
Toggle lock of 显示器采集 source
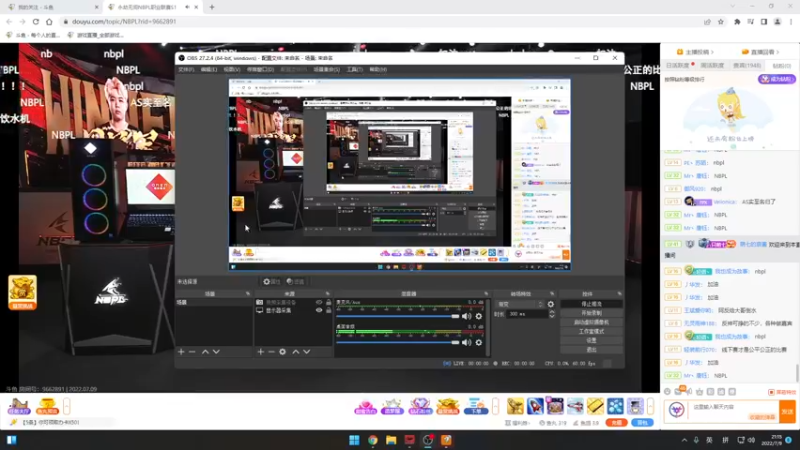coord(329,310)
